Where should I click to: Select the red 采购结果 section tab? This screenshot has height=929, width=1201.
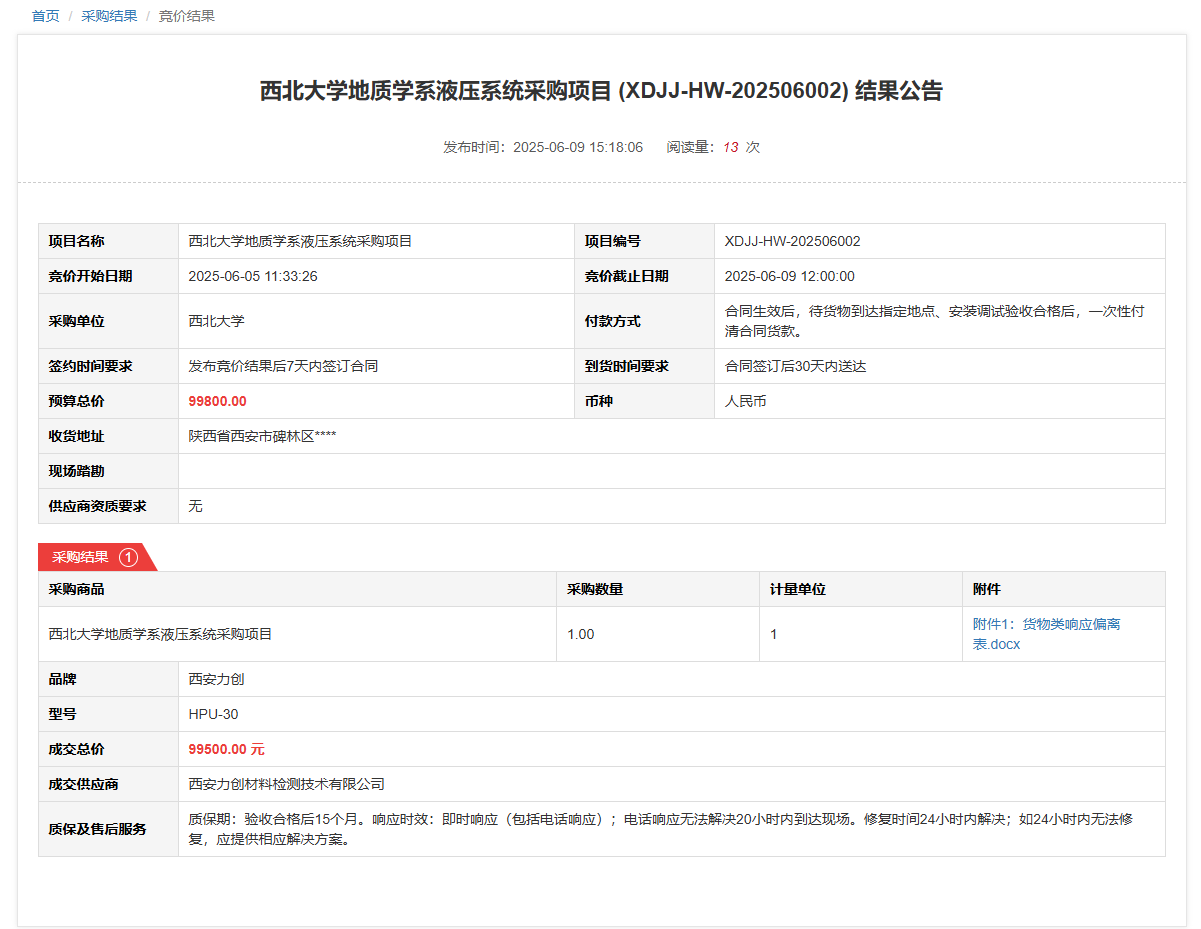(x=81, y=557)
